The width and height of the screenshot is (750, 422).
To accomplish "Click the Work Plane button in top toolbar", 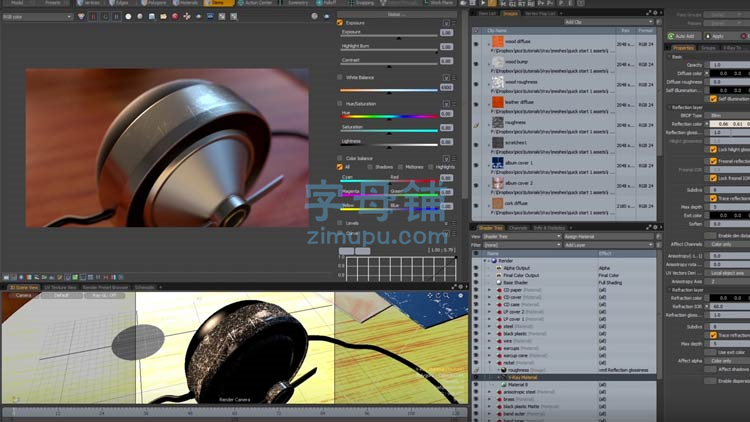I will coord(439,3).
